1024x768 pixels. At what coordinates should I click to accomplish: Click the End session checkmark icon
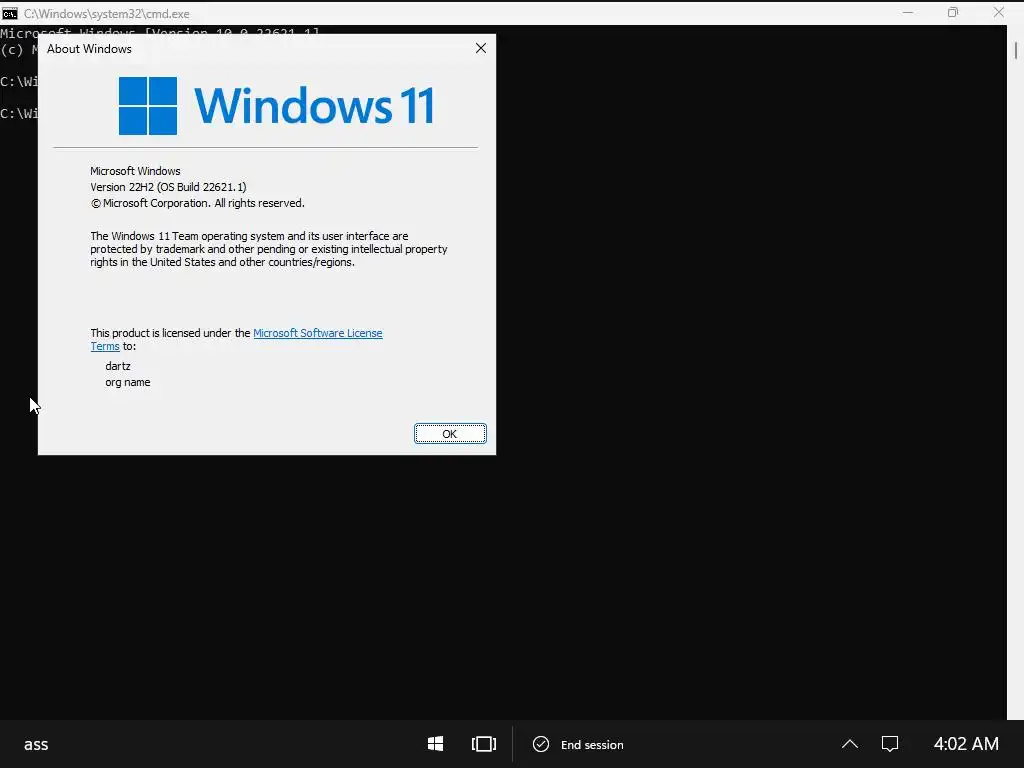(541, 744)
